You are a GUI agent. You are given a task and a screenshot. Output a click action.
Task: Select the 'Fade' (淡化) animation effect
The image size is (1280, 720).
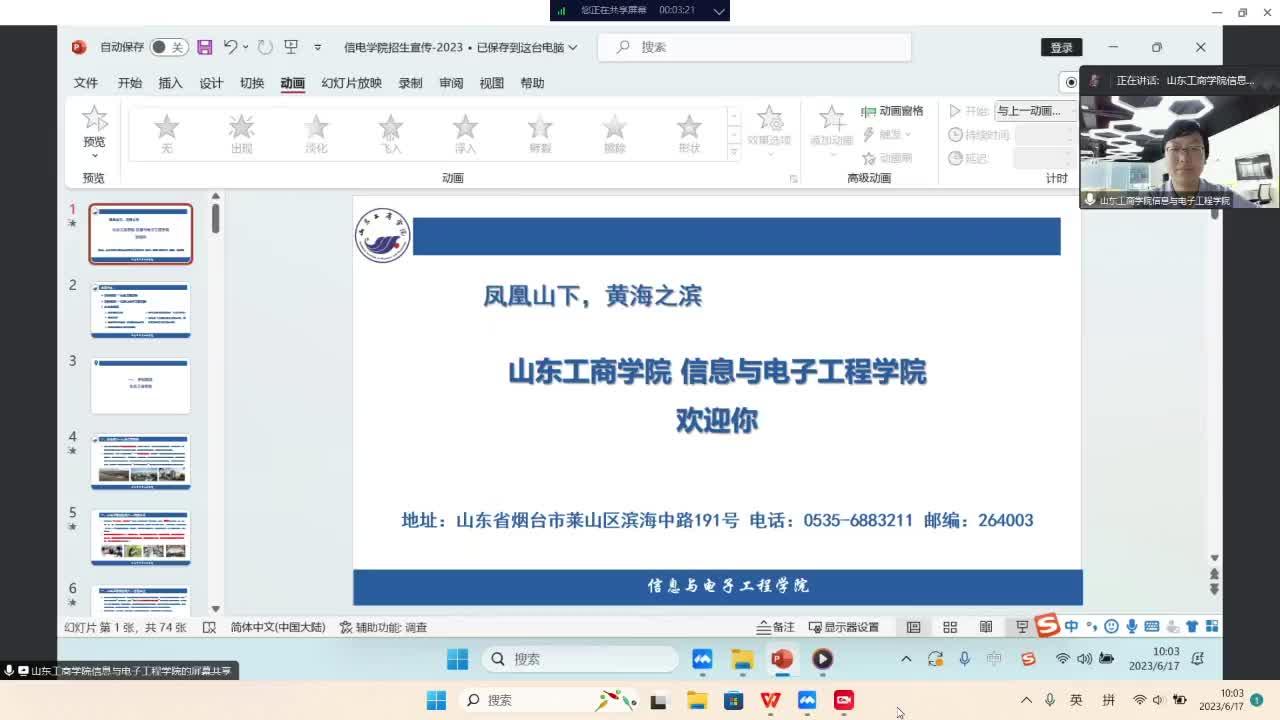coord(316,133)
